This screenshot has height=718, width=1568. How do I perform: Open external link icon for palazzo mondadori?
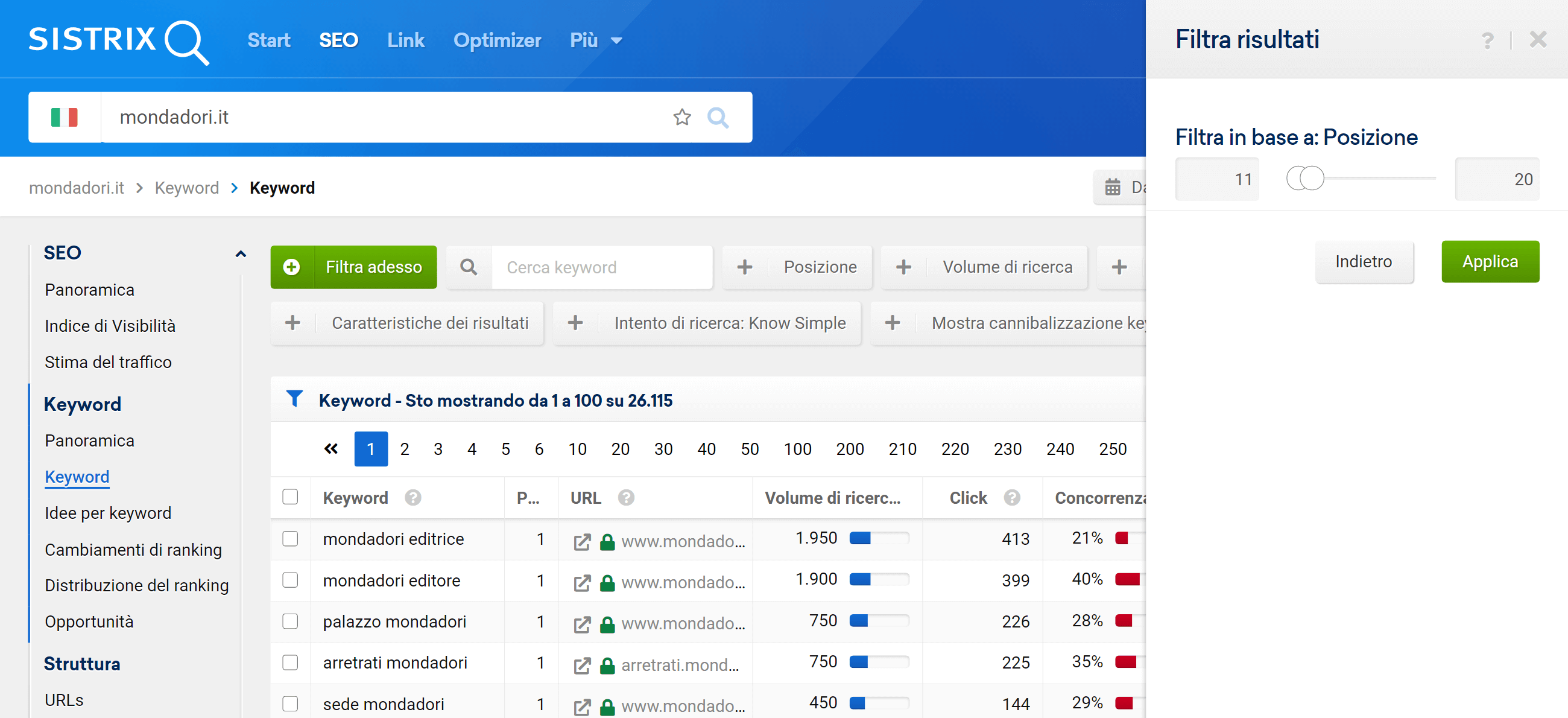(582, 624)
